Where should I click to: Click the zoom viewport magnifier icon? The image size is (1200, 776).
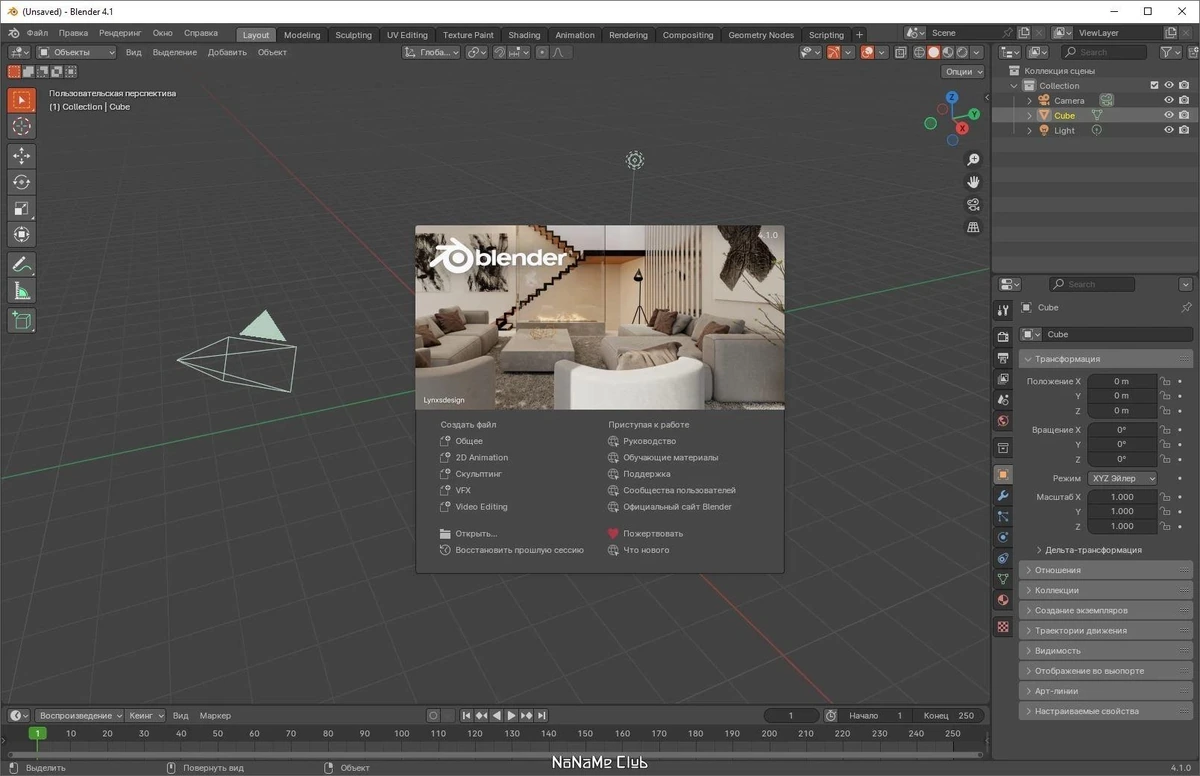[x=973, y=160]
